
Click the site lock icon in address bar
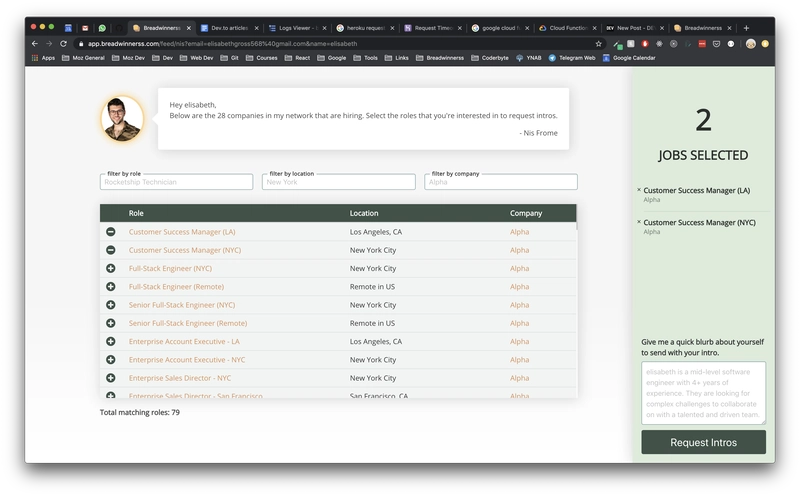click(81, 44)
